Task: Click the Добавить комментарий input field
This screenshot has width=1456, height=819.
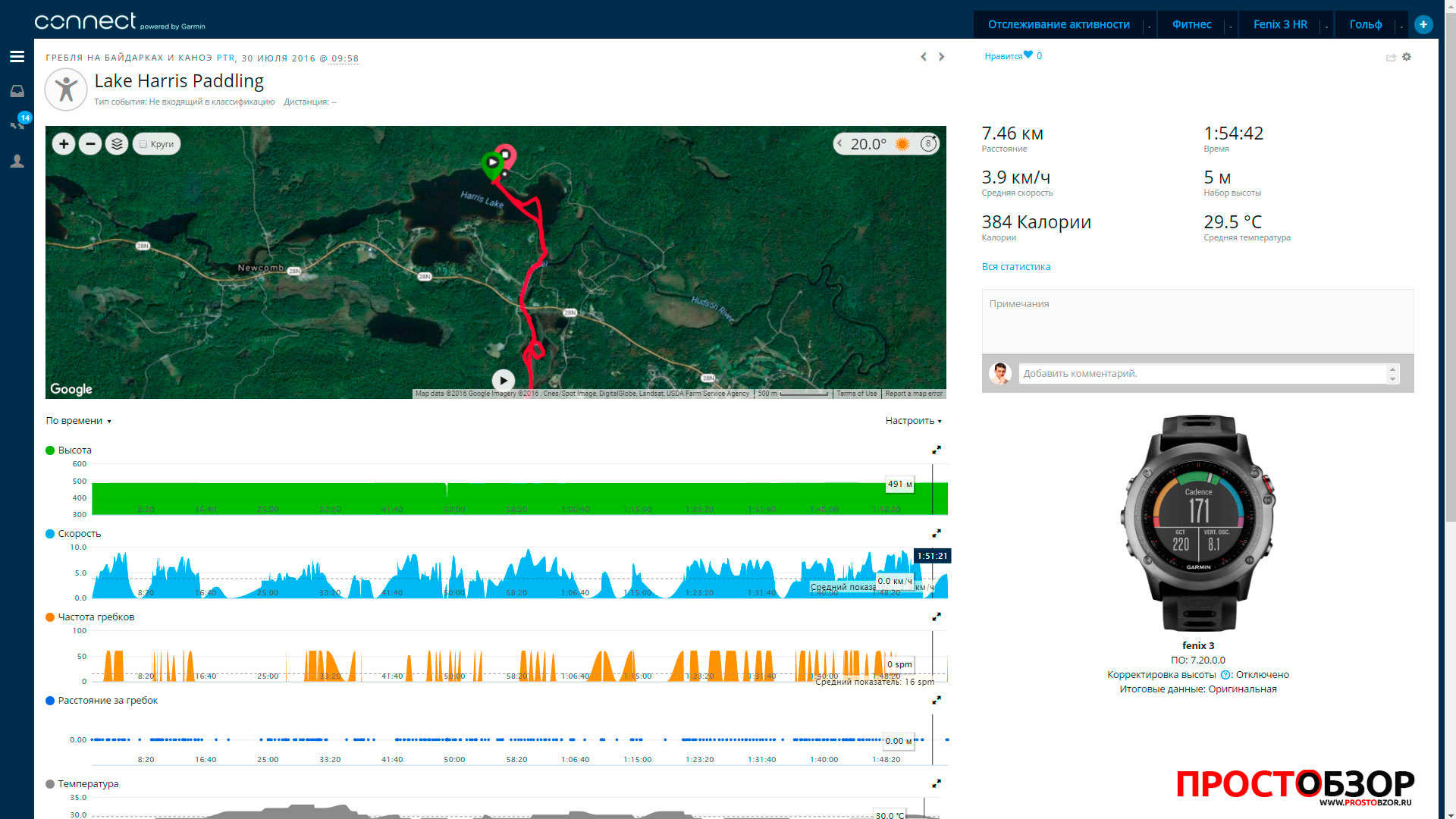Action: 1202,374
